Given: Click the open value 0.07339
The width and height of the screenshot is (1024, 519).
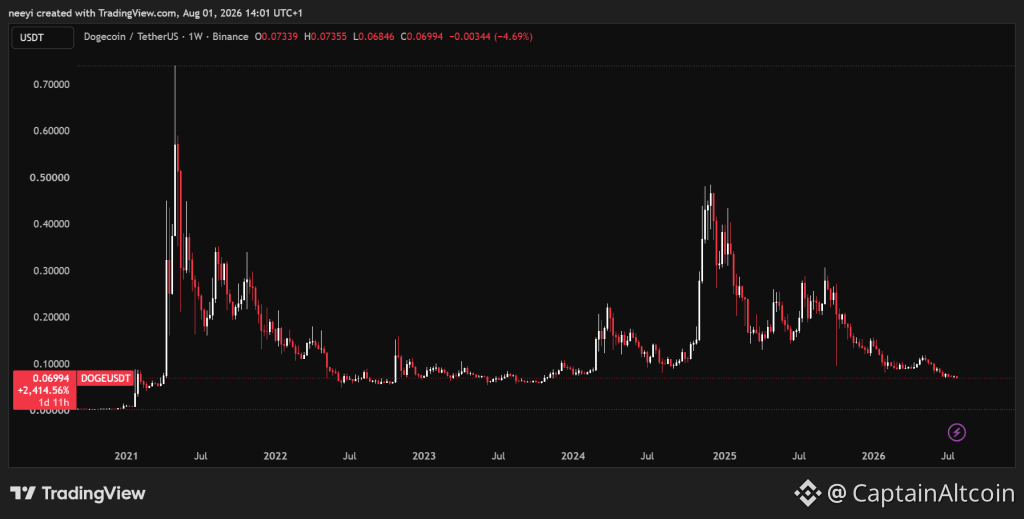Looking at the screenshot, I should click(x=280, y=37).
